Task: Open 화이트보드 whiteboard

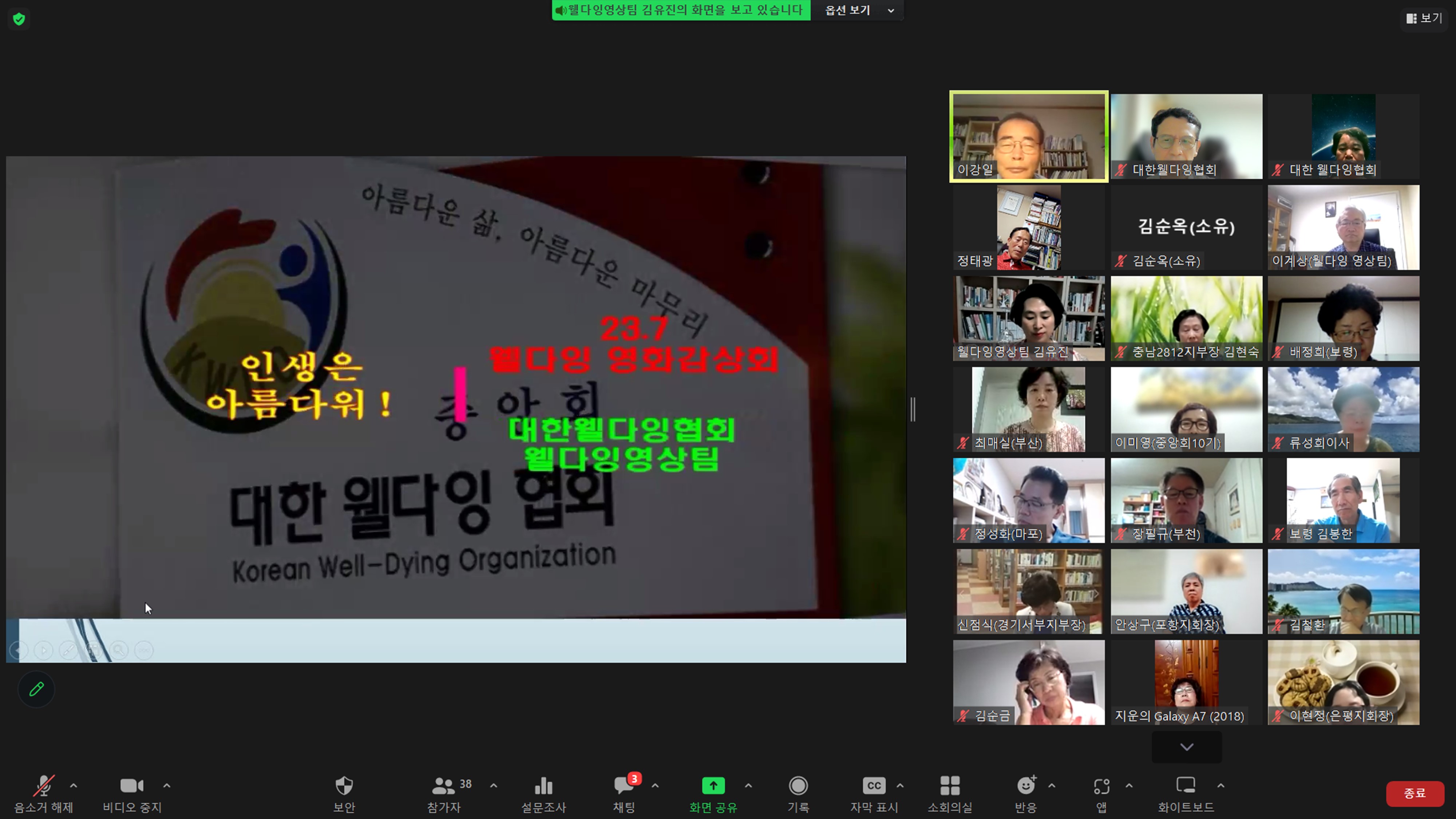Action: 1186,794
